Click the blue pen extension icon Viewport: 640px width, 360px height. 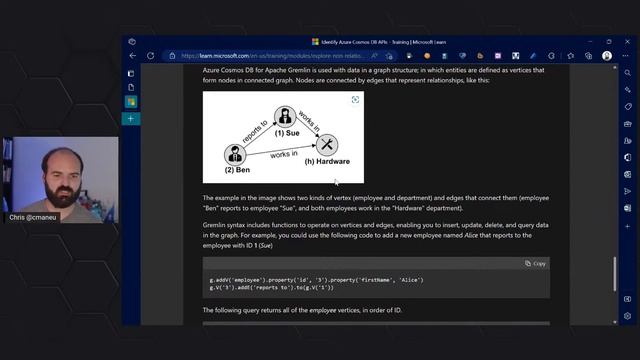coord(533,56)
